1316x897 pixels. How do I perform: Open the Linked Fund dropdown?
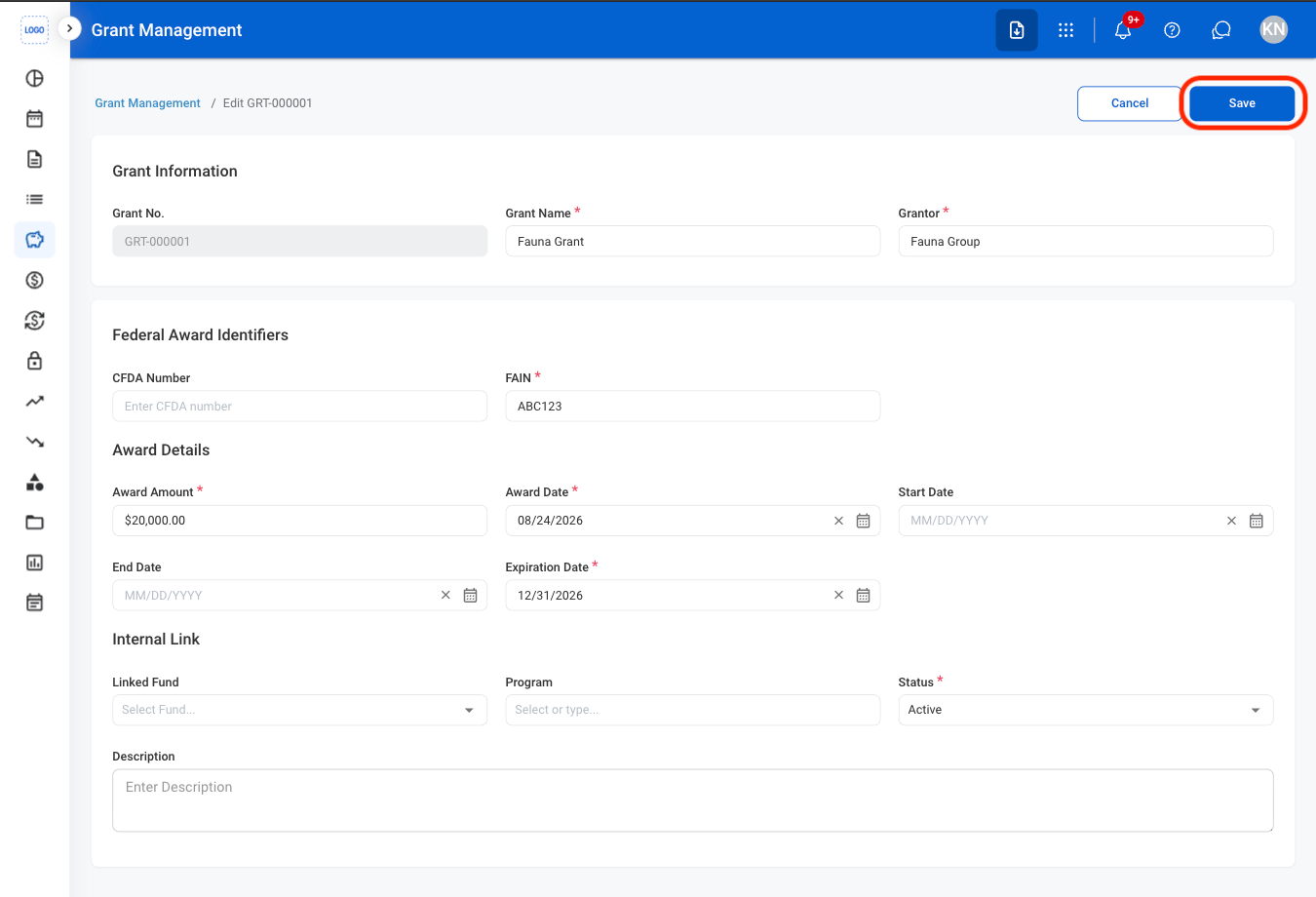(x=299, y=710)
